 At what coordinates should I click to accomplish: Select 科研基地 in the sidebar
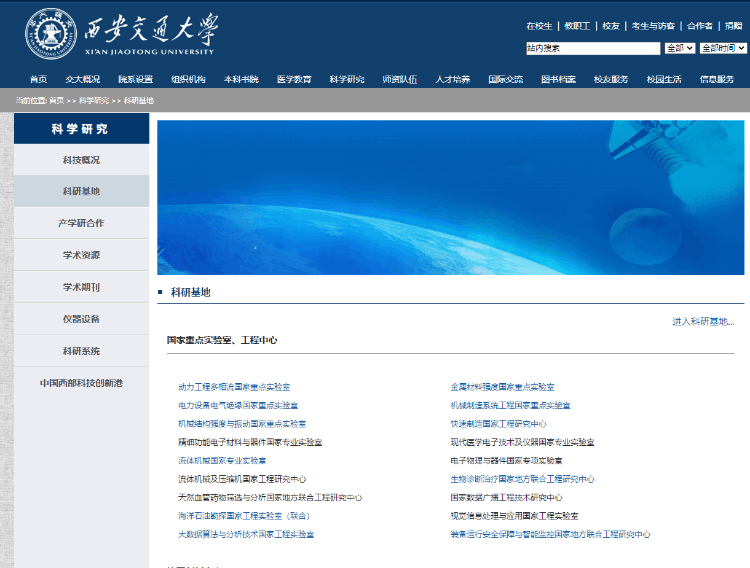coord(81,191)
